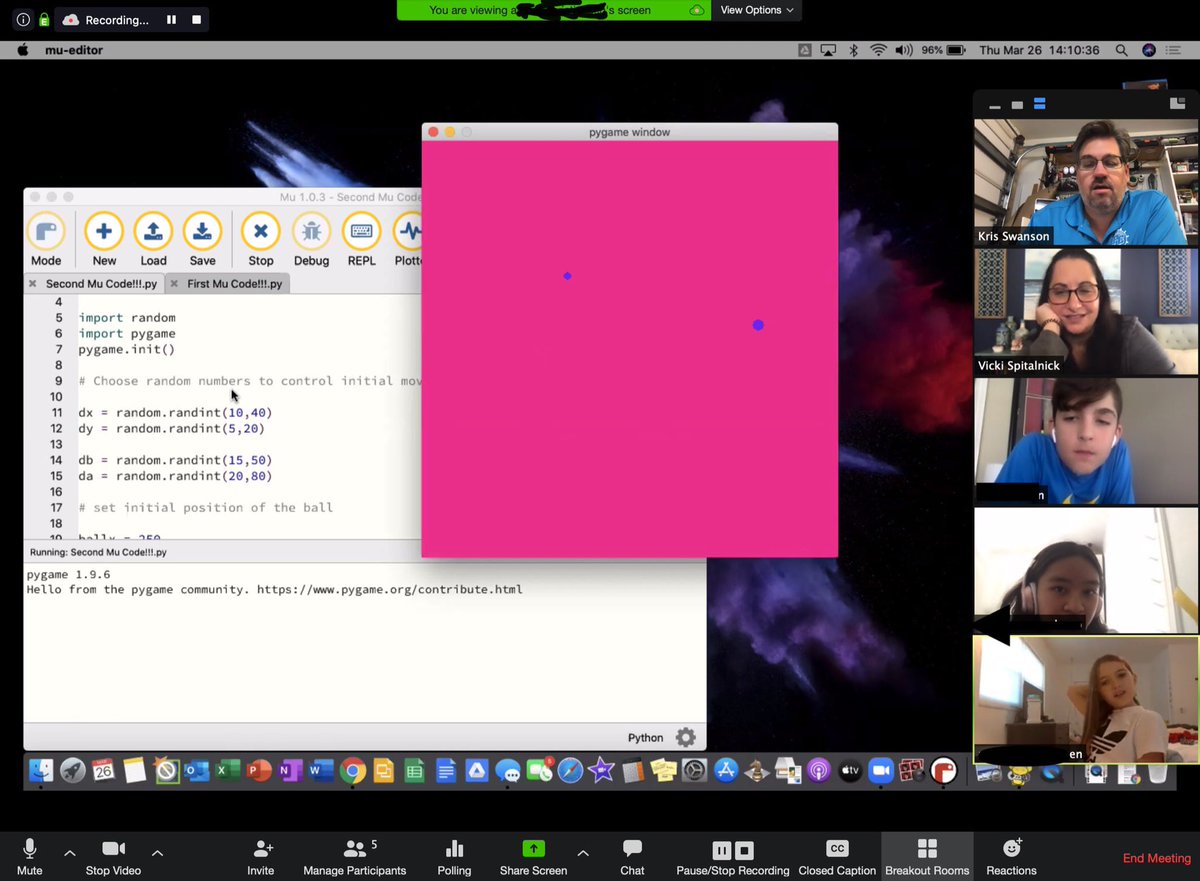Open Microsoft Excel in the Dock
This screenshot has height=881, width=1200.
[228, 771]
